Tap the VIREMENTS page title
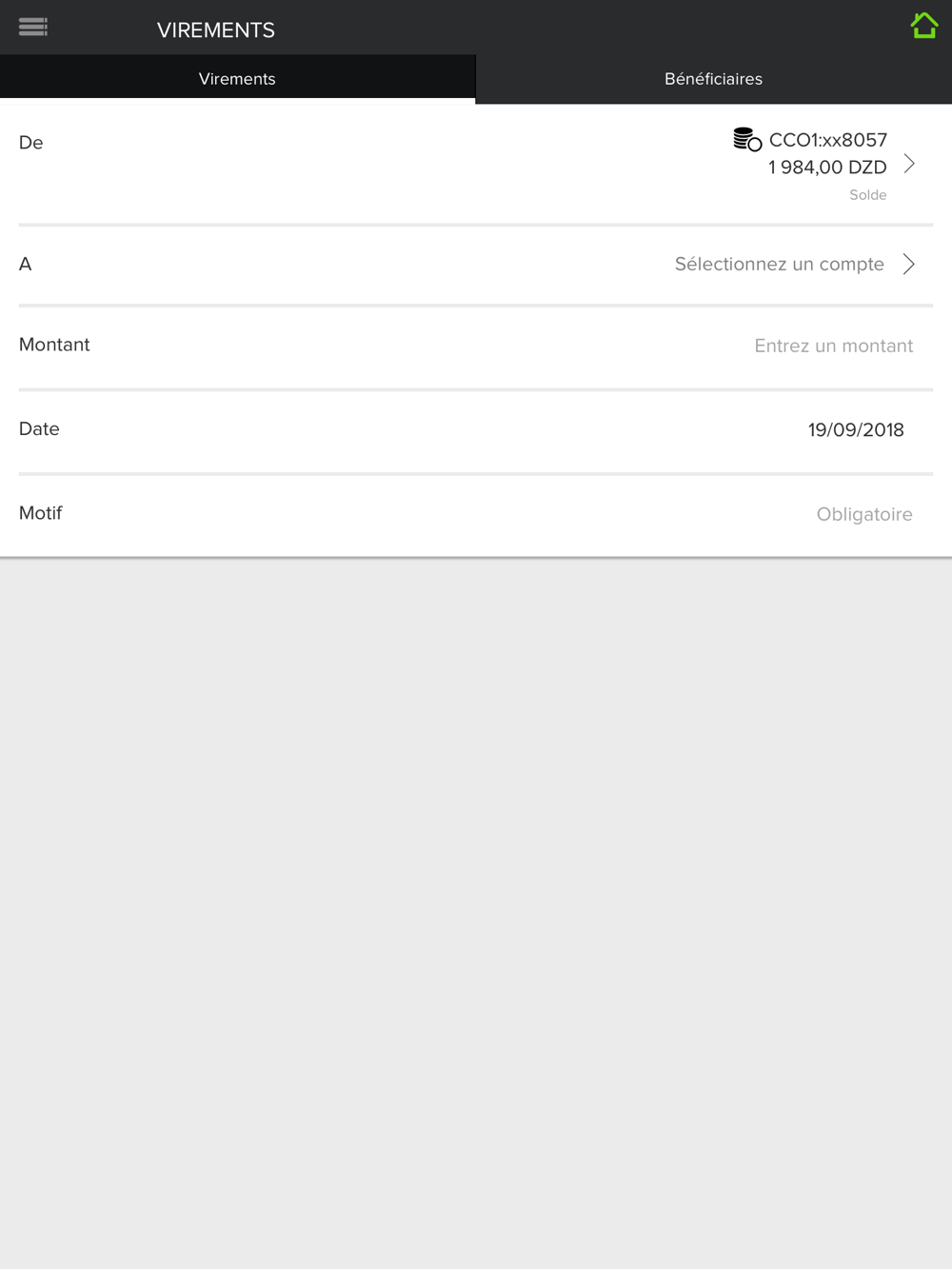Screen dimensions: 952x1269 pyautogui.click(x=216, y=30)
